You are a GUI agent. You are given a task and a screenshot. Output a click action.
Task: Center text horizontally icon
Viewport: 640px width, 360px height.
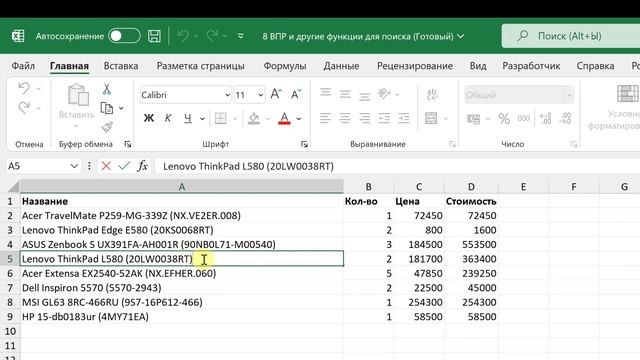click(x=345, y=118)
